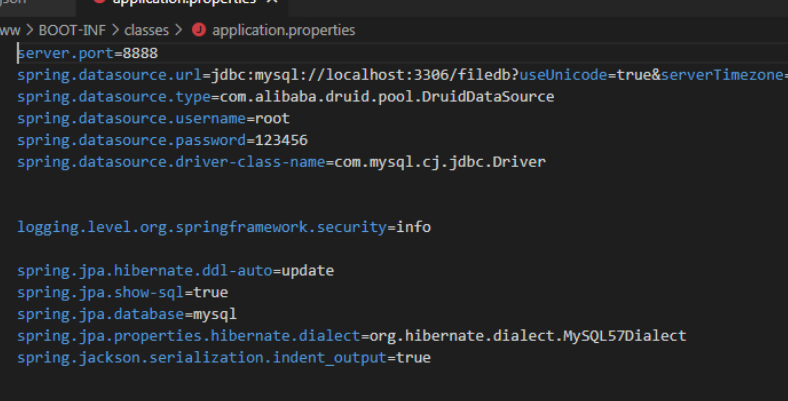Click spring.jpa.properties.hibernate.dialect key
Screen dimensions: 788x401
pos(189,336)
